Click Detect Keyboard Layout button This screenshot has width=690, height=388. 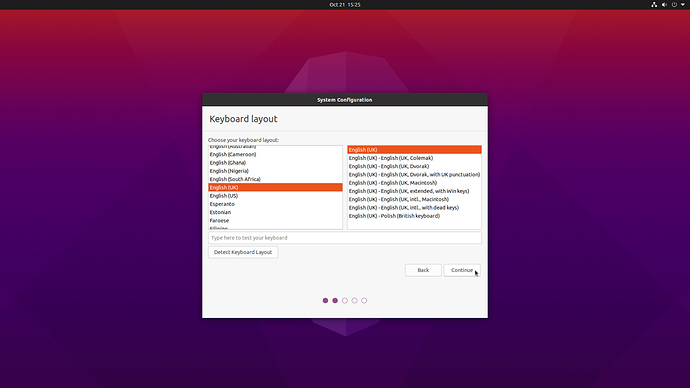tap(243, 252)
